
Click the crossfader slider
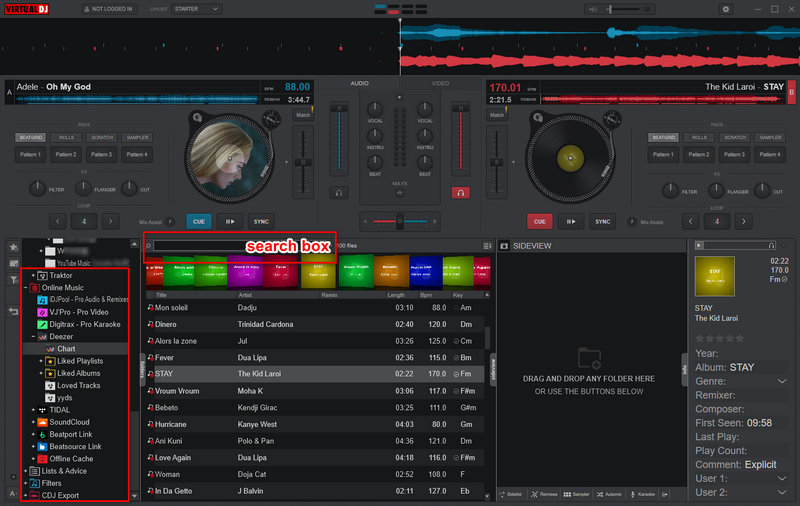(x=400, y=221)
